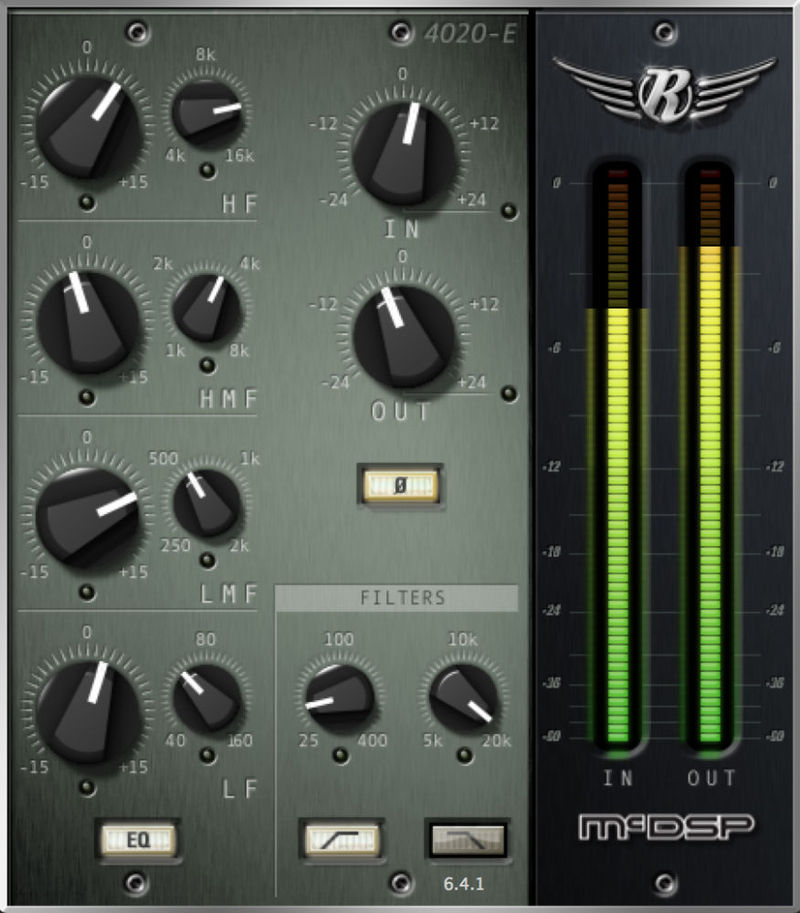Click the high-pass filter frequency knob

[339, 698]
